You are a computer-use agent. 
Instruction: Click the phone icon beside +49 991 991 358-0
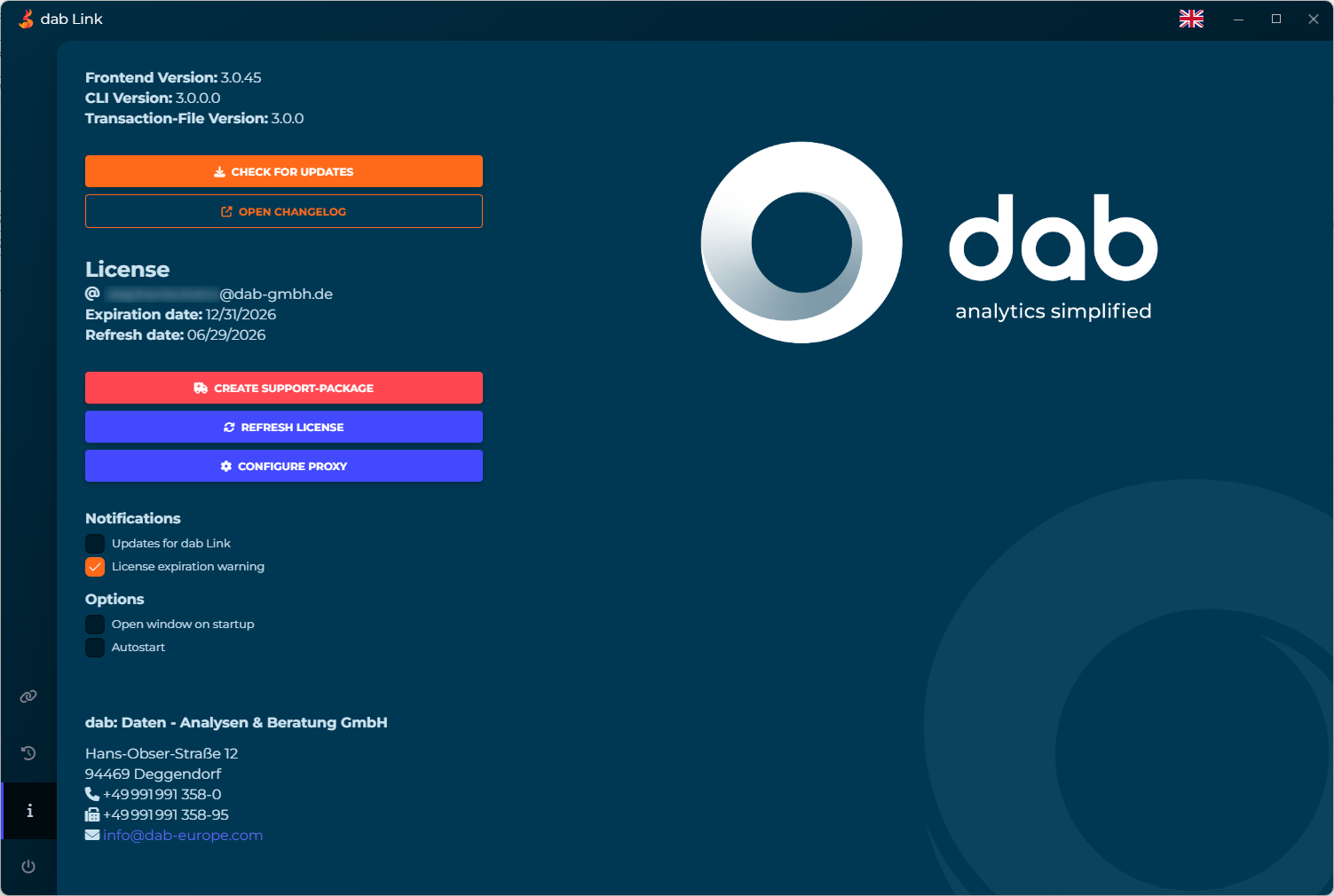pyautogui.click(x=92, y=794)
